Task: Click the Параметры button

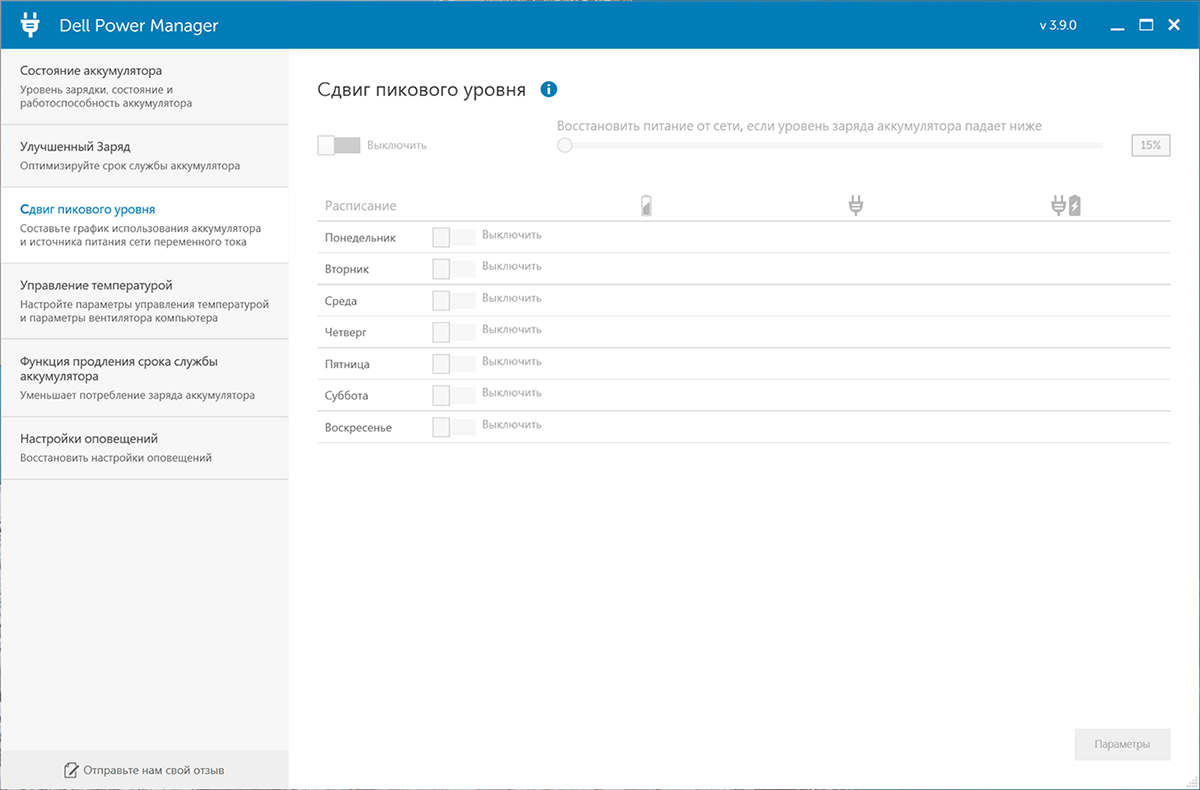Action: [x=1122, y=744]
